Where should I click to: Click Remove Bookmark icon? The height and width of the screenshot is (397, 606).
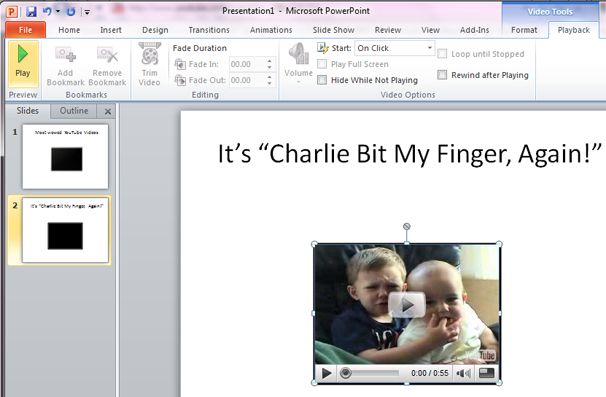point(107,55)
